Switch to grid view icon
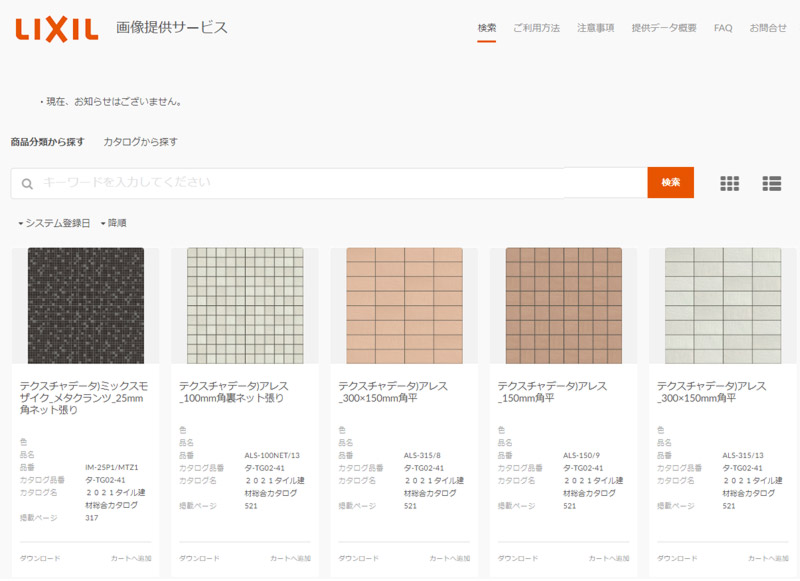The image size is (800, 581). coord(730,183)
